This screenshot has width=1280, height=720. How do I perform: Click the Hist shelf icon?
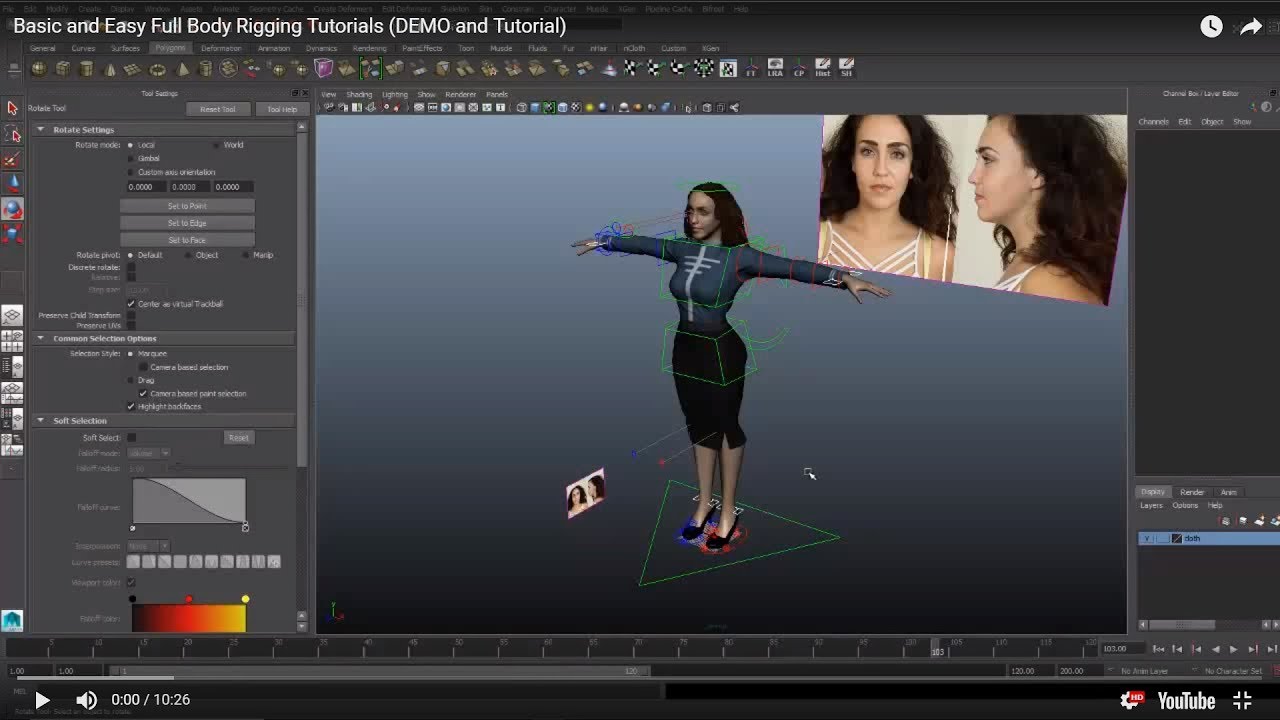point(823,68)
